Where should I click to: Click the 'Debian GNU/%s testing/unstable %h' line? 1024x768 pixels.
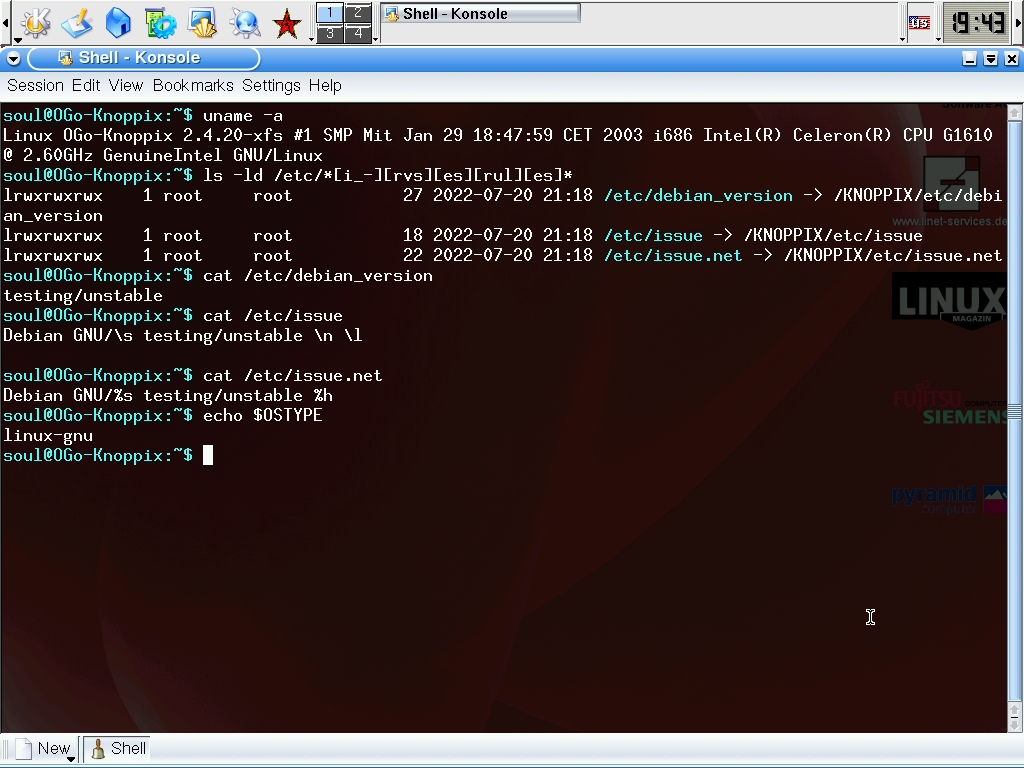point(168,396)
